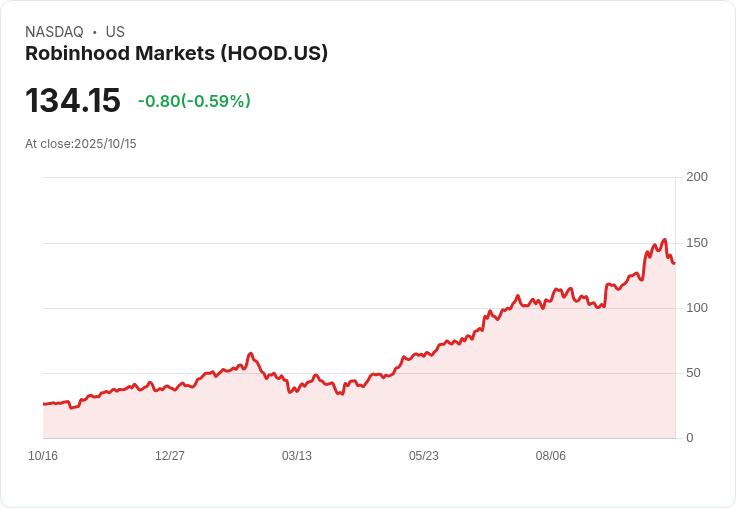Click the 150 y-axis label

[696, 243]
